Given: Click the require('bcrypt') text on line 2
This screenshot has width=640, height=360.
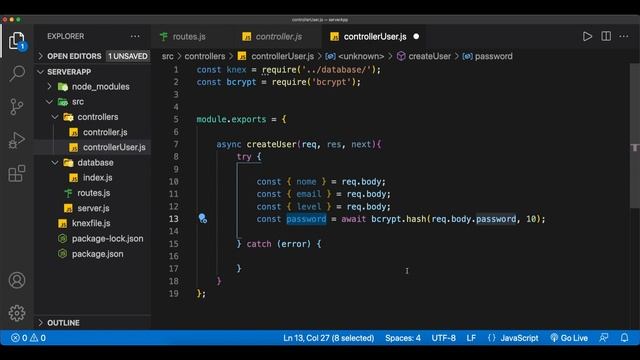Looking at the screenshot, I should pyautogui.click(x=313, y=82).
